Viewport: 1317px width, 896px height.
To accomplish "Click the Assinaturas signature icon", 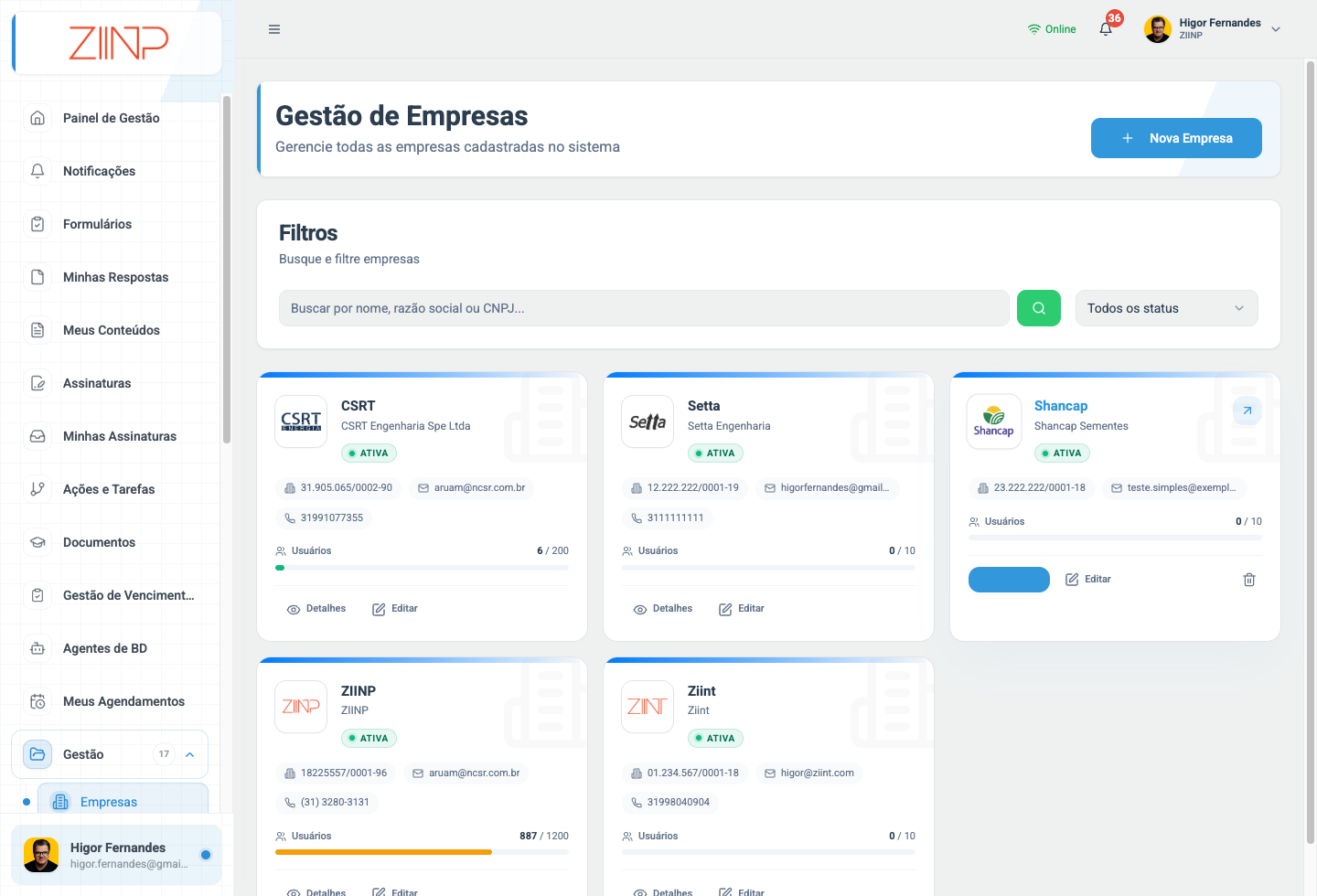I will click(x=37, y=383).
